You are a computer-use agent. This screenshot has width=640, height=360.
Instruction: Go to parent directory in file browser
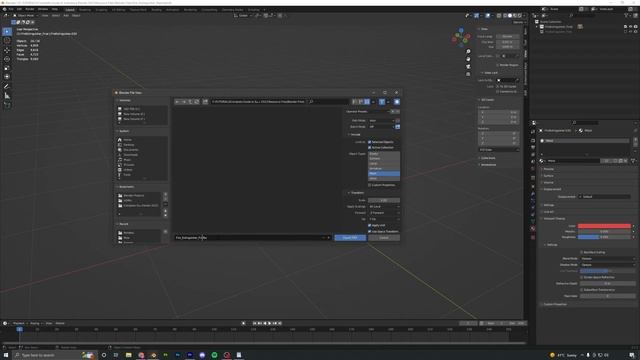click(x=190, y=102)
